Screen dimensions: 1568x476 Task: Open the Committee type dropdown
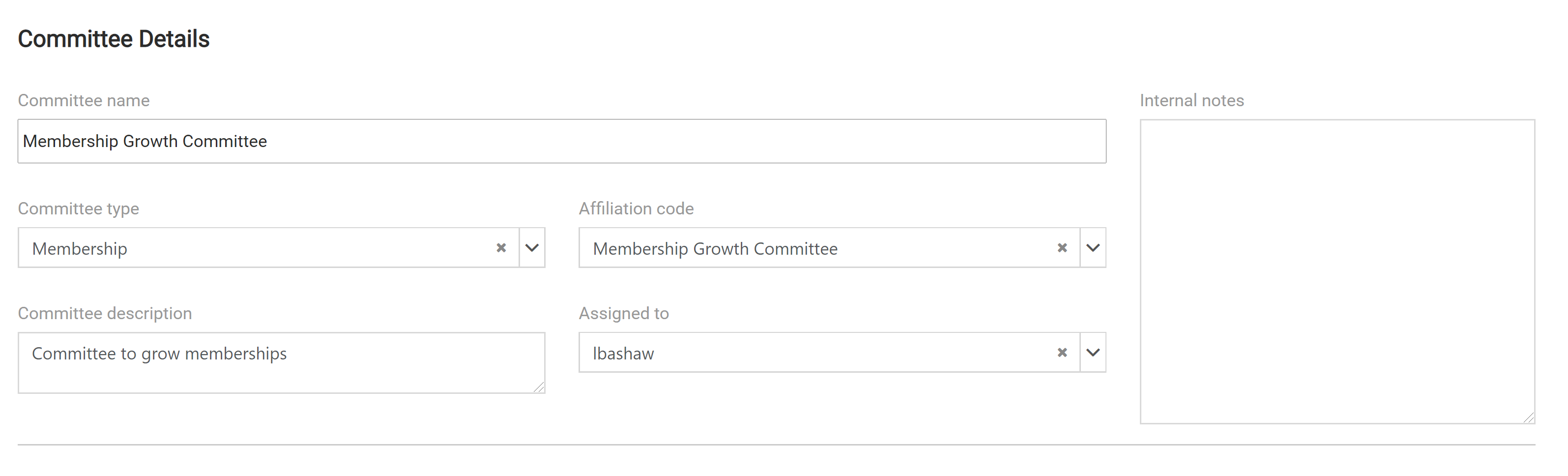coord(531,248)
